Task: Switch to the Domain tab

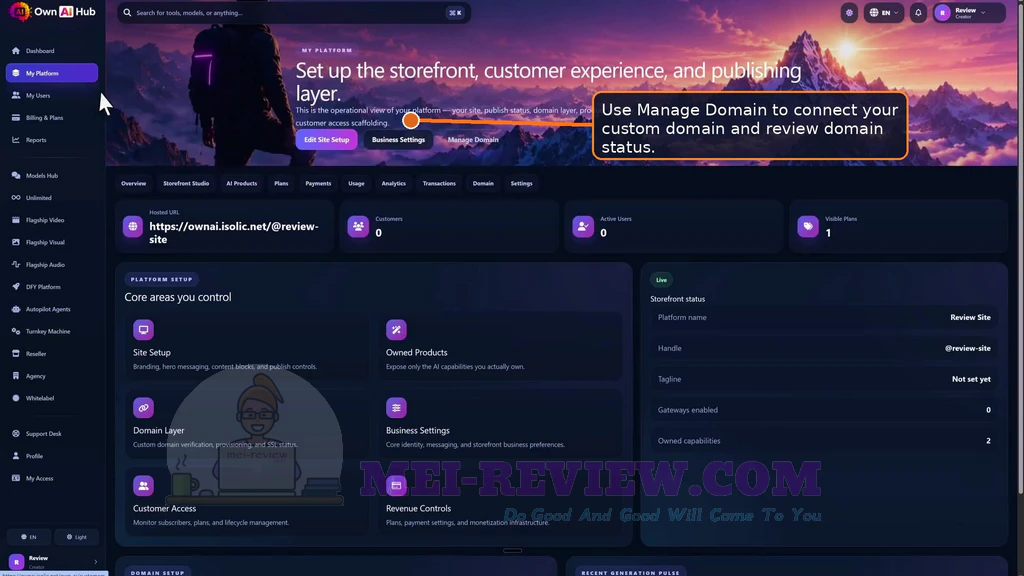Action: point(483,184)
